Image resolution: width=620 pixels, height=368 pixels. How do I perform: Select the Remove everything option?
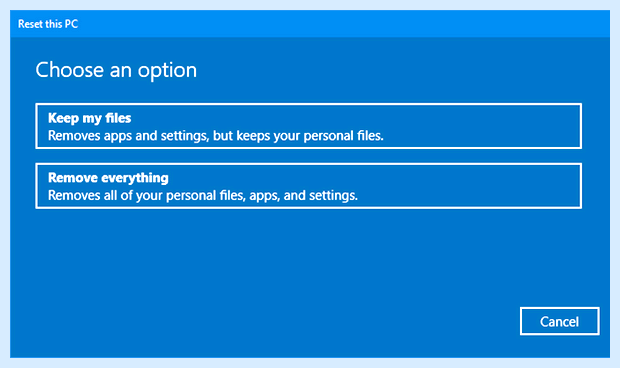click(308, 186)
